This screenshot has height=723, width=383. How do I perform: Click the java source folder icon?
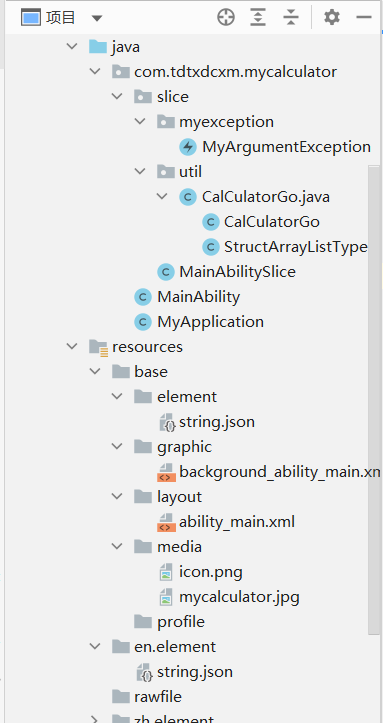tap(98, 47)
